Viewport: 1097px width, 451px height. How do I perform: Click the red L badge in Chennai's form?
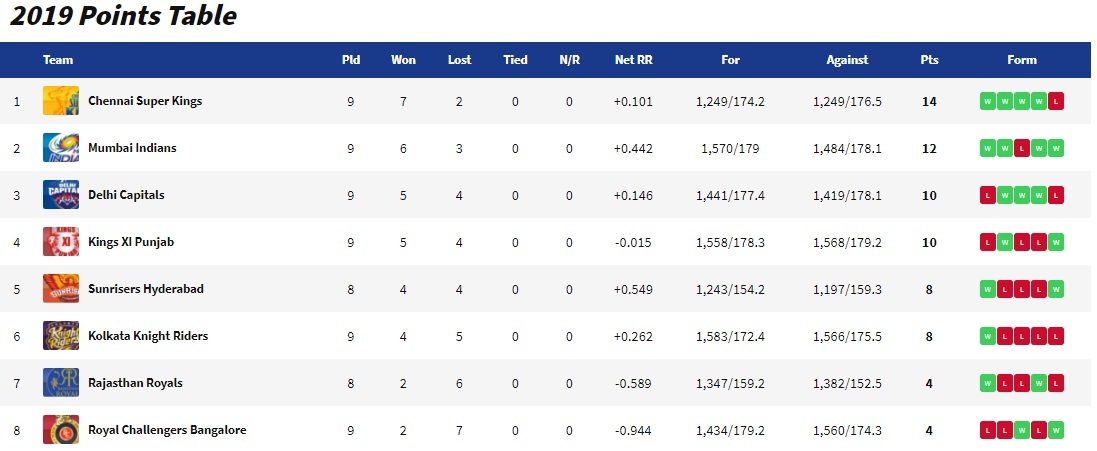click(1056, 101)
